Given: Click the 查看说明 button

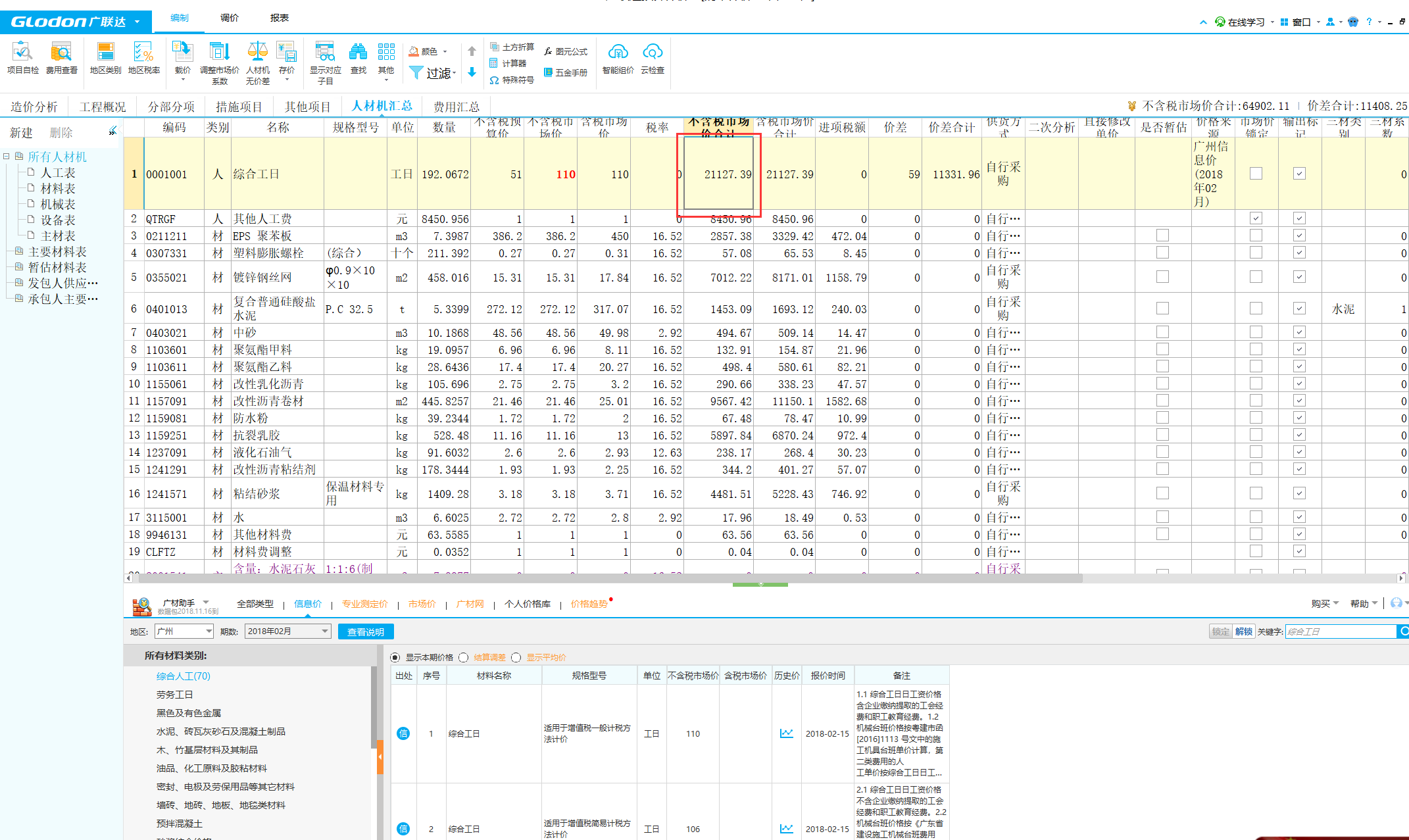Looking at the screenshot, I should pos(366,631).
